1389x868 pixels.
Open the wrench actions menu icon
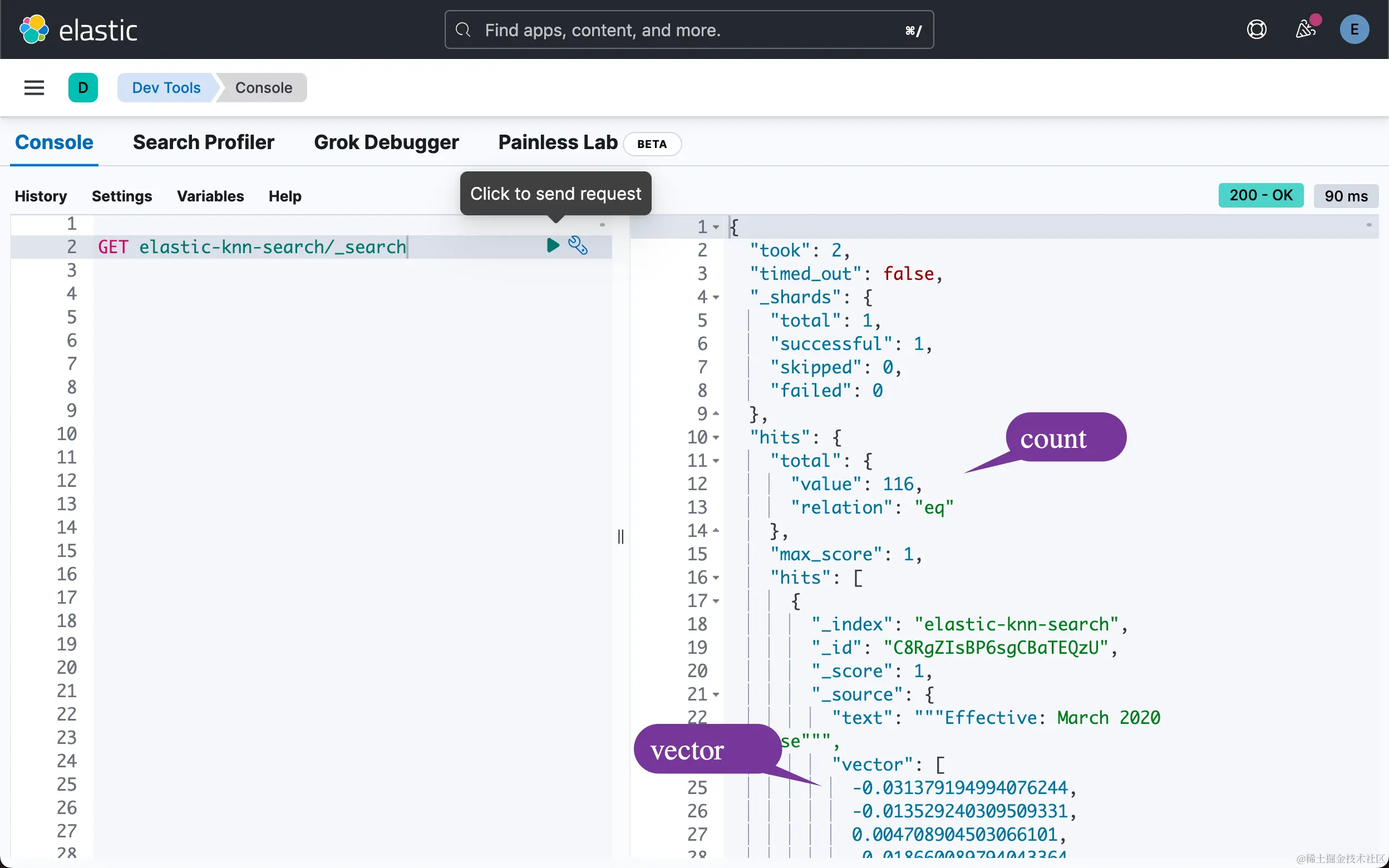(x=578, y=246)
